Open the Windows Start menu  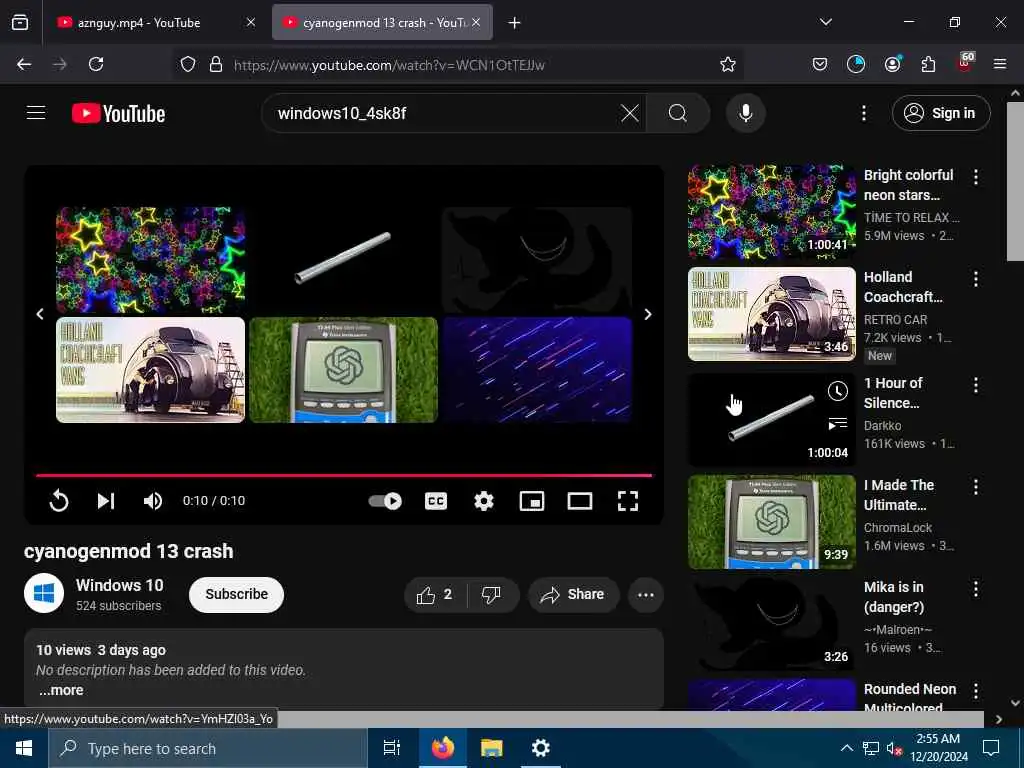coord(24,748)
